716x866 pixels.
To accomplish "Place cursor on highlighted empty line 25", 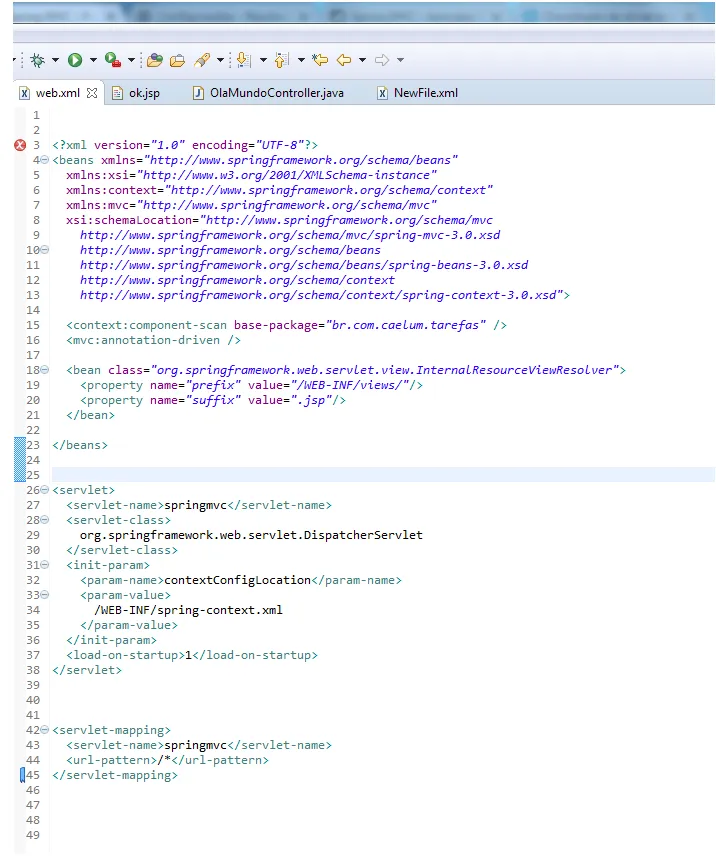I will coord(383,475).
